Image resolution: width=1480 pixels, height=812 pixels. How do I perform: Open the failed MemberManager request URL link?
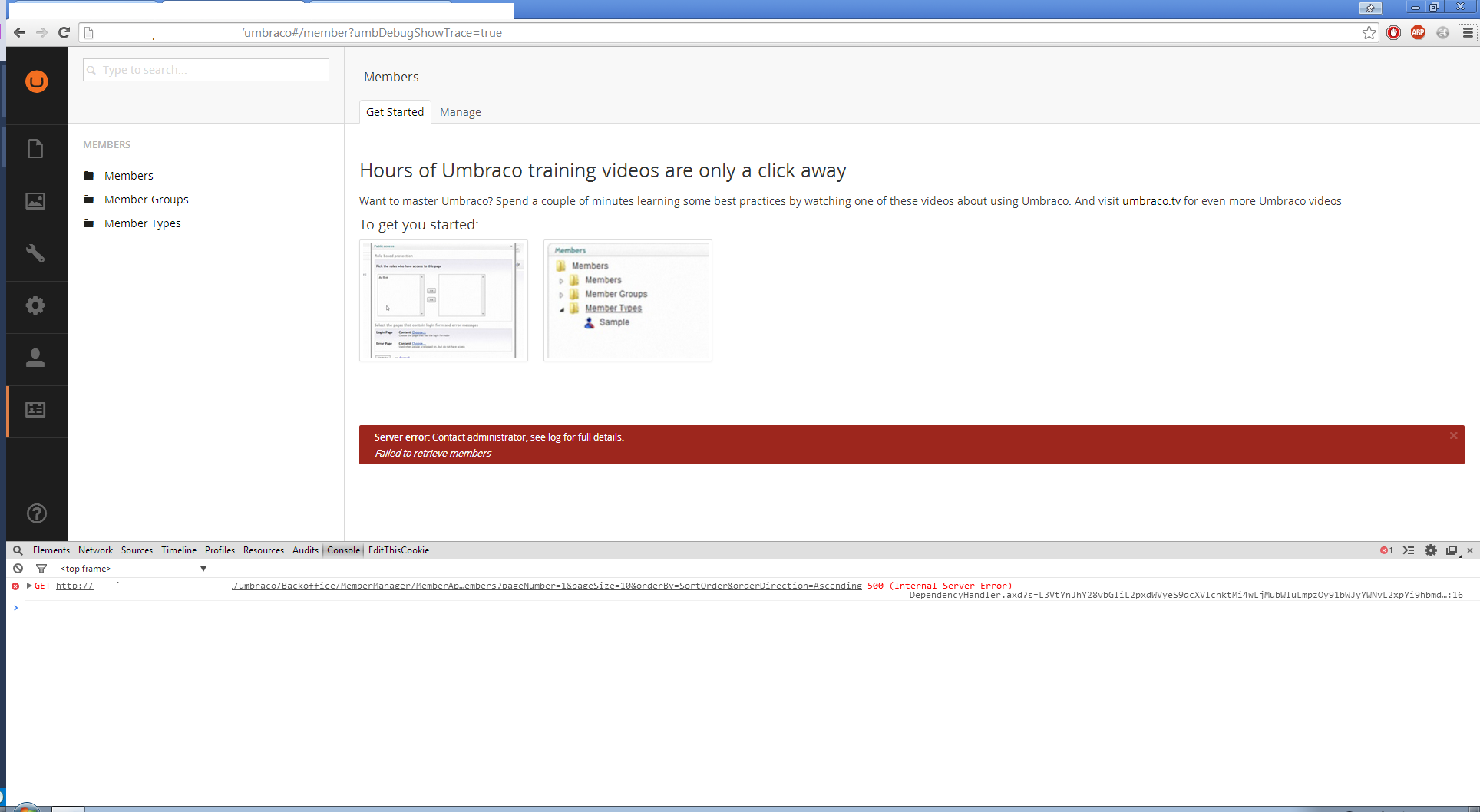tap(547, 586)
